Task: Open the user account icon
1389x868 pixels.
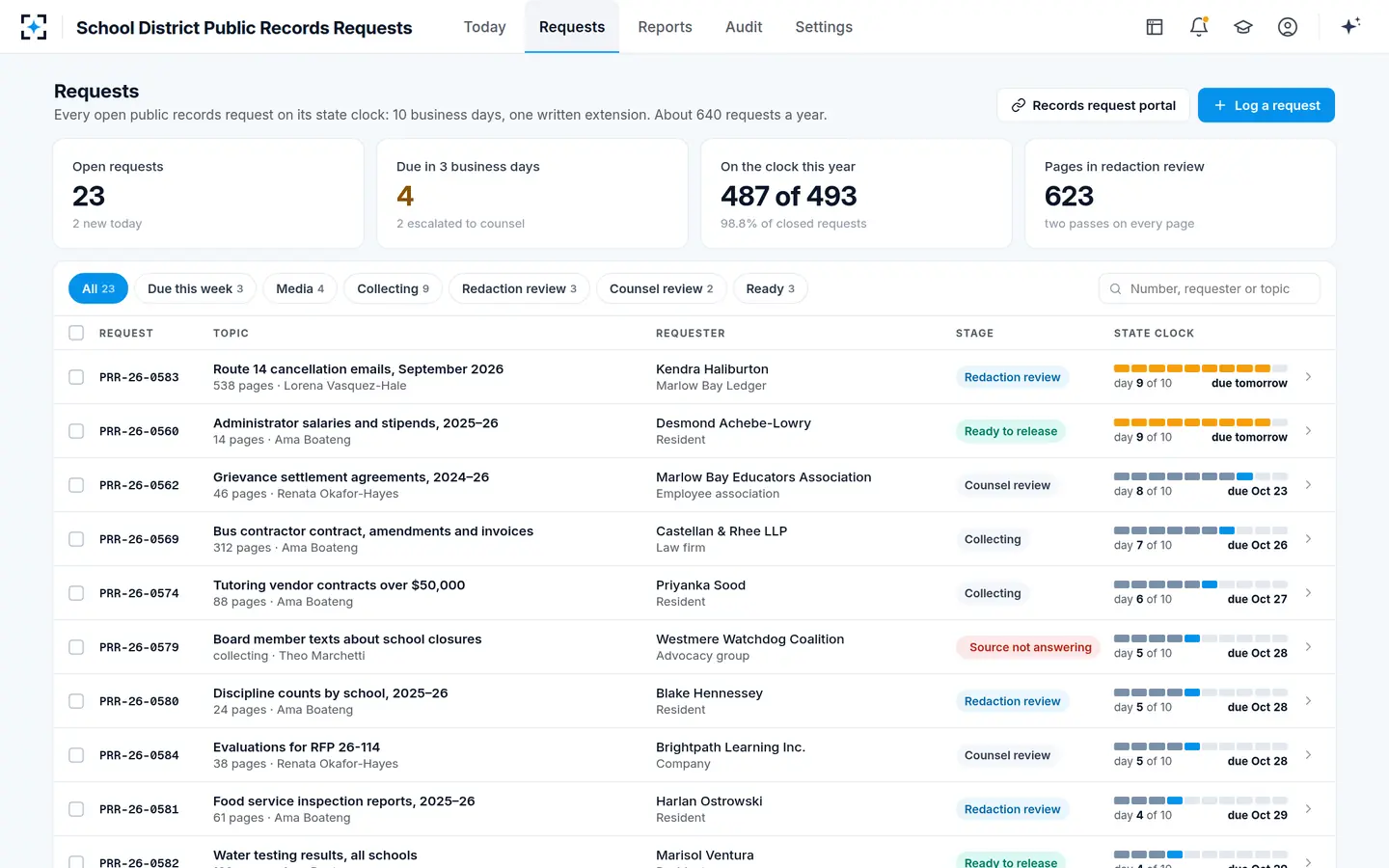Action: (1288, 27)
